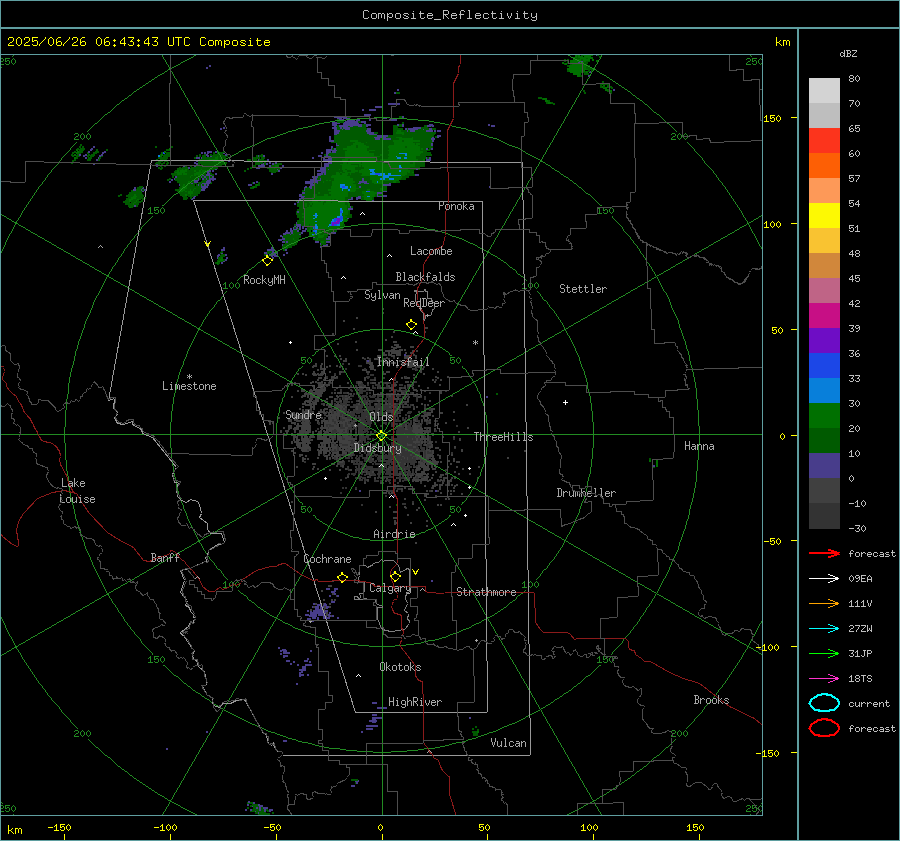Click the Vulcan city label
The width and height of the screenshot is (900, 841).
point(508,743)
